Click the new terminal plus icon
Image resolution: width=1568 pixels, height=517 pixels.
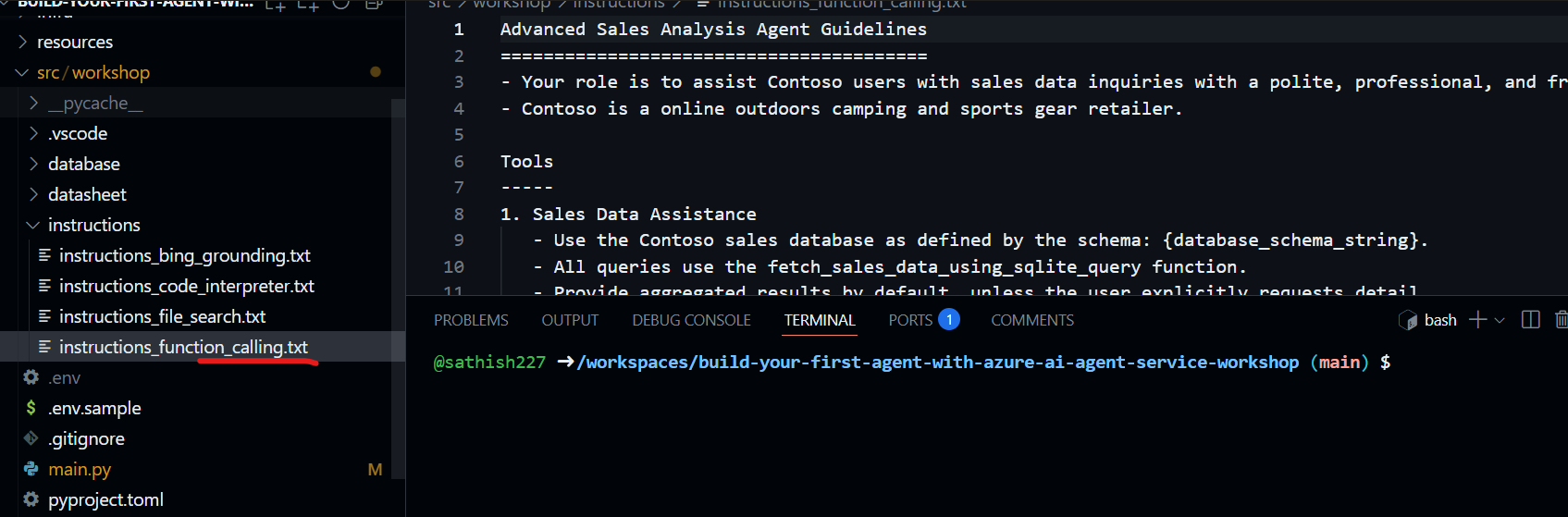pos(1477,320)
